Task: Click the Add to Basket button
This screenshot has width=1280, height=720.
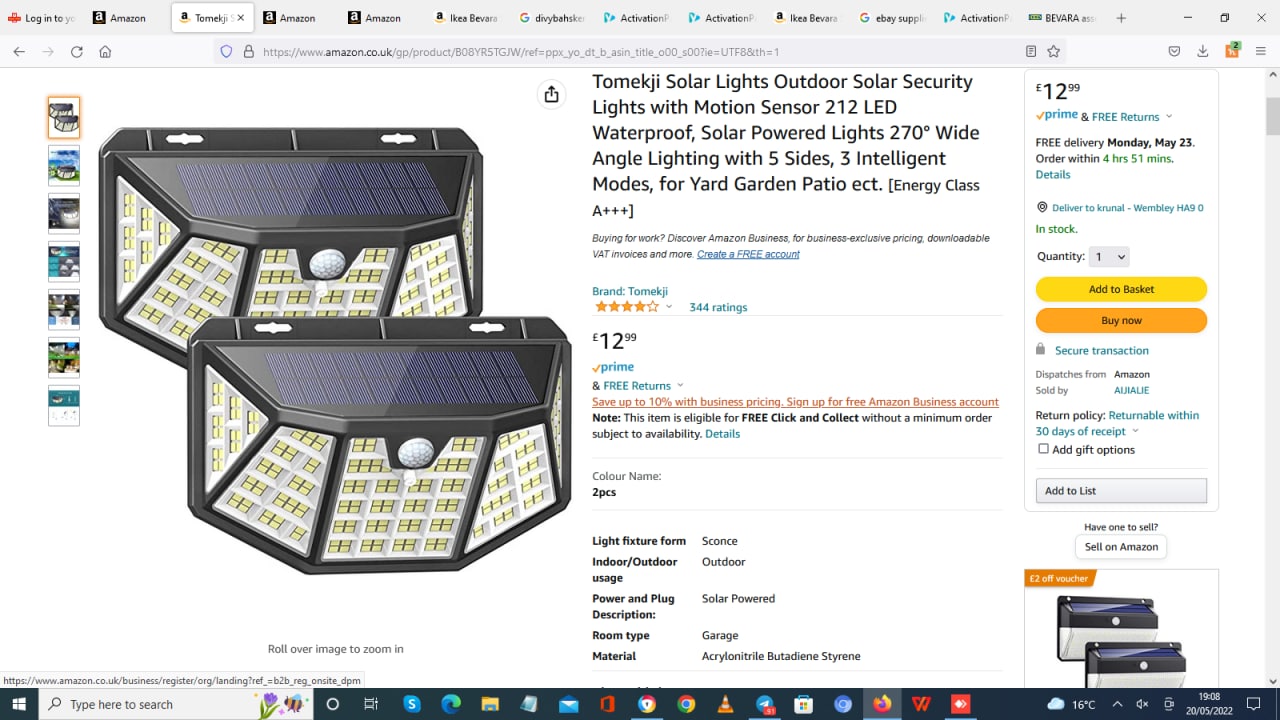Action: click(1121, 289)
